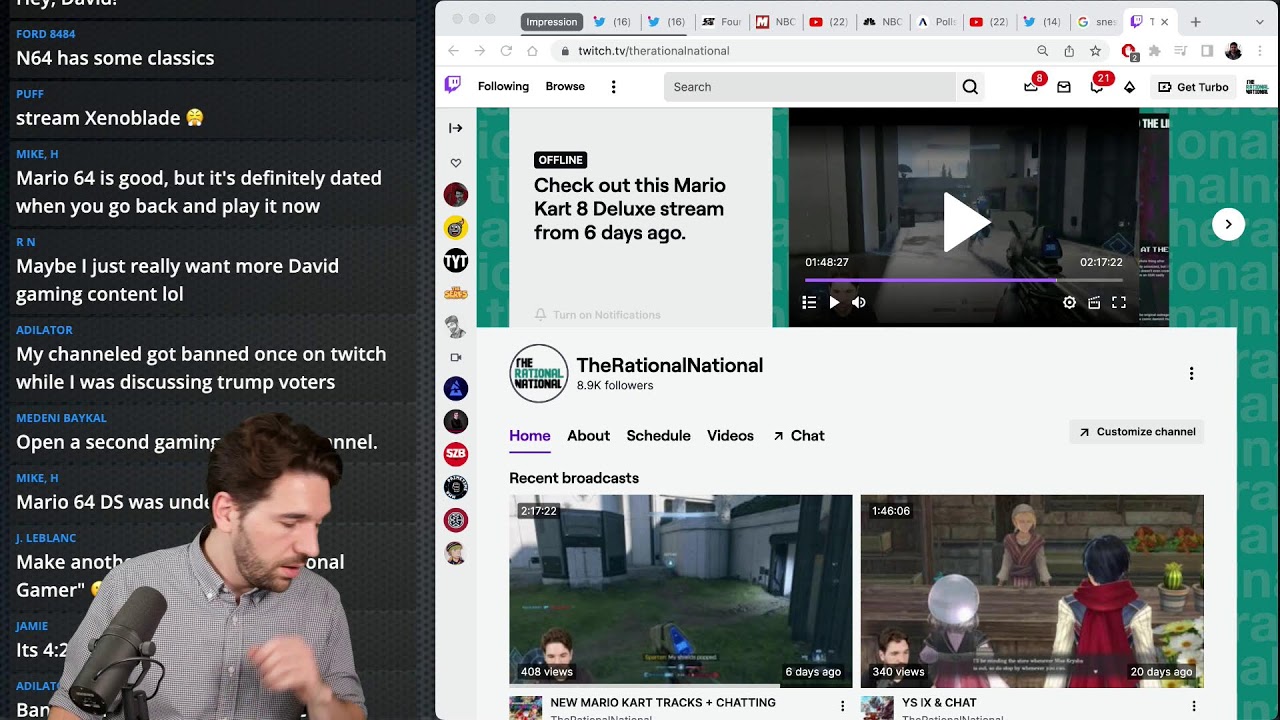
Task: Select the Home channel tab
Action: click(x=530, y=436)
